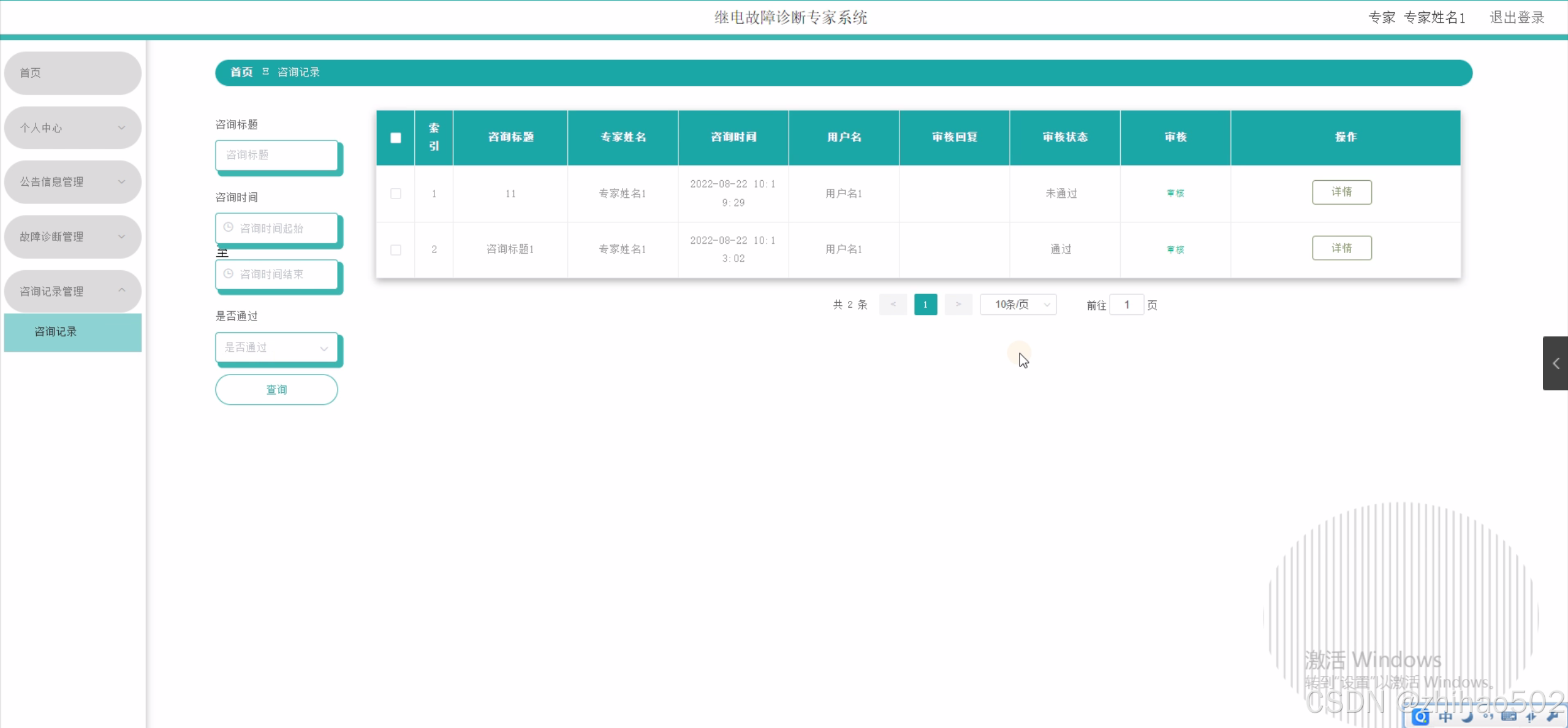Image resolution: width=1568 pixels, height=728 pixels.
Task: Click the IME keyboard icon in tray
Action: (x=1509, y=716)
